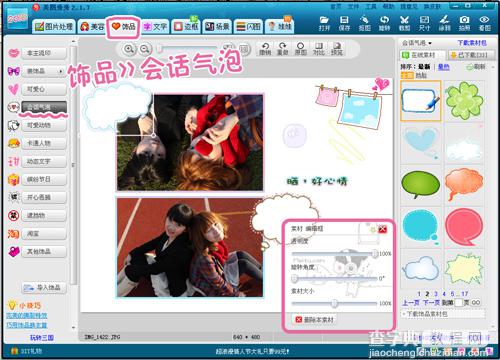
Task: Adjust the canvas zoom slider
Action: tap(188, 49)
